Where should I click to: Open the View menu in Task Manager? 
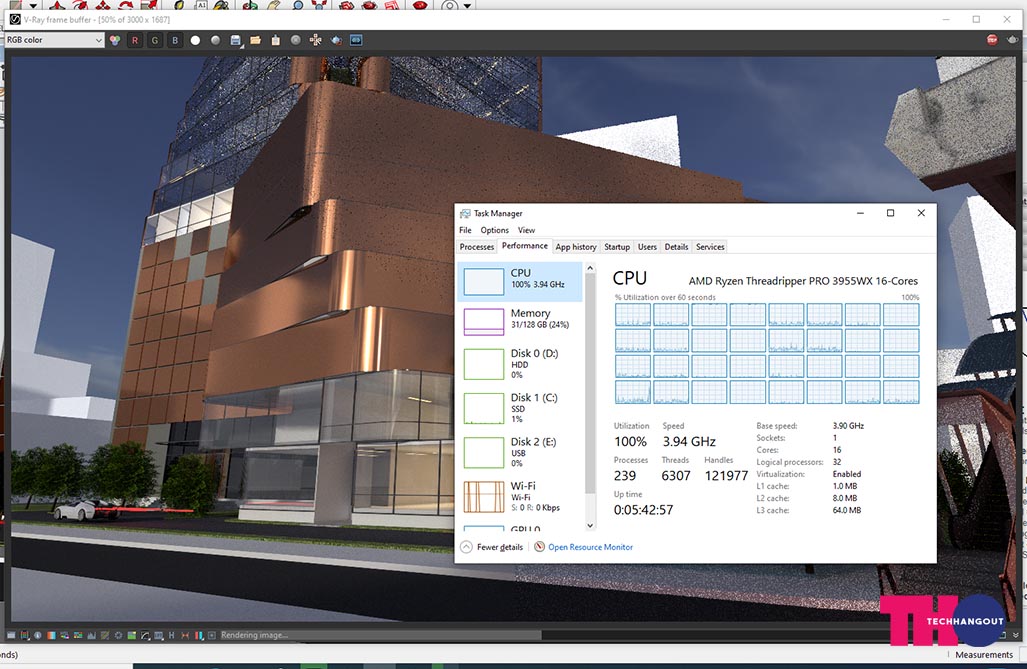pyautogui.click(x=527, y=230)
